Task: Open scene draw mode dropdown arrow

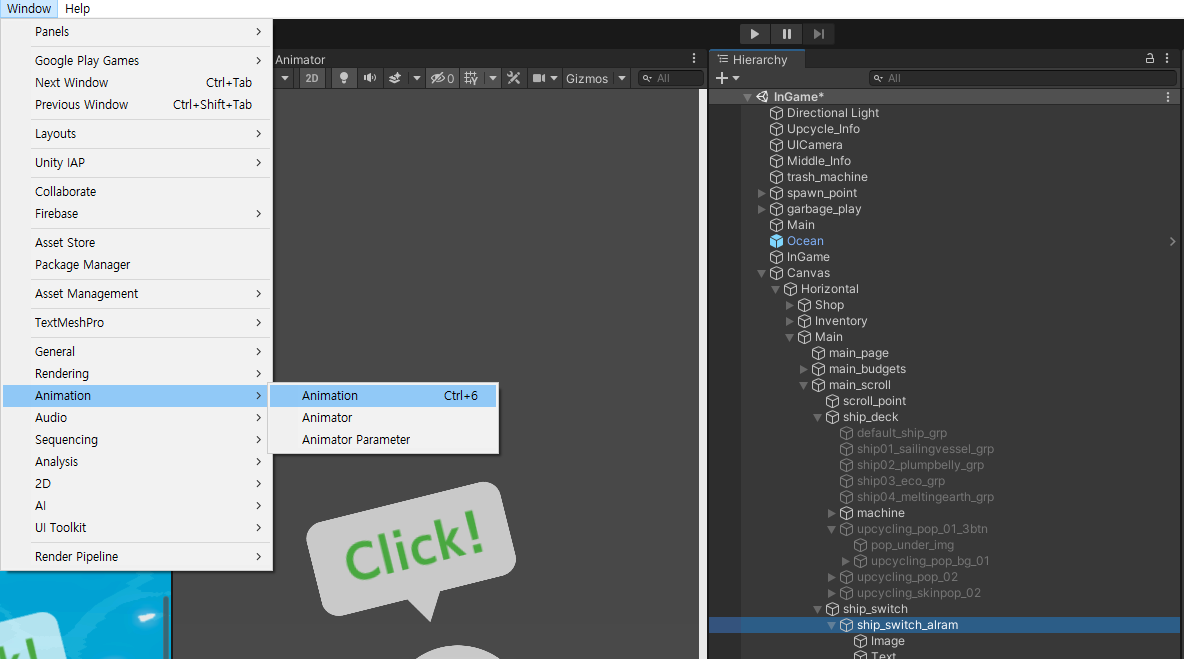Action: pyautogui.click(x=285, y=79)
